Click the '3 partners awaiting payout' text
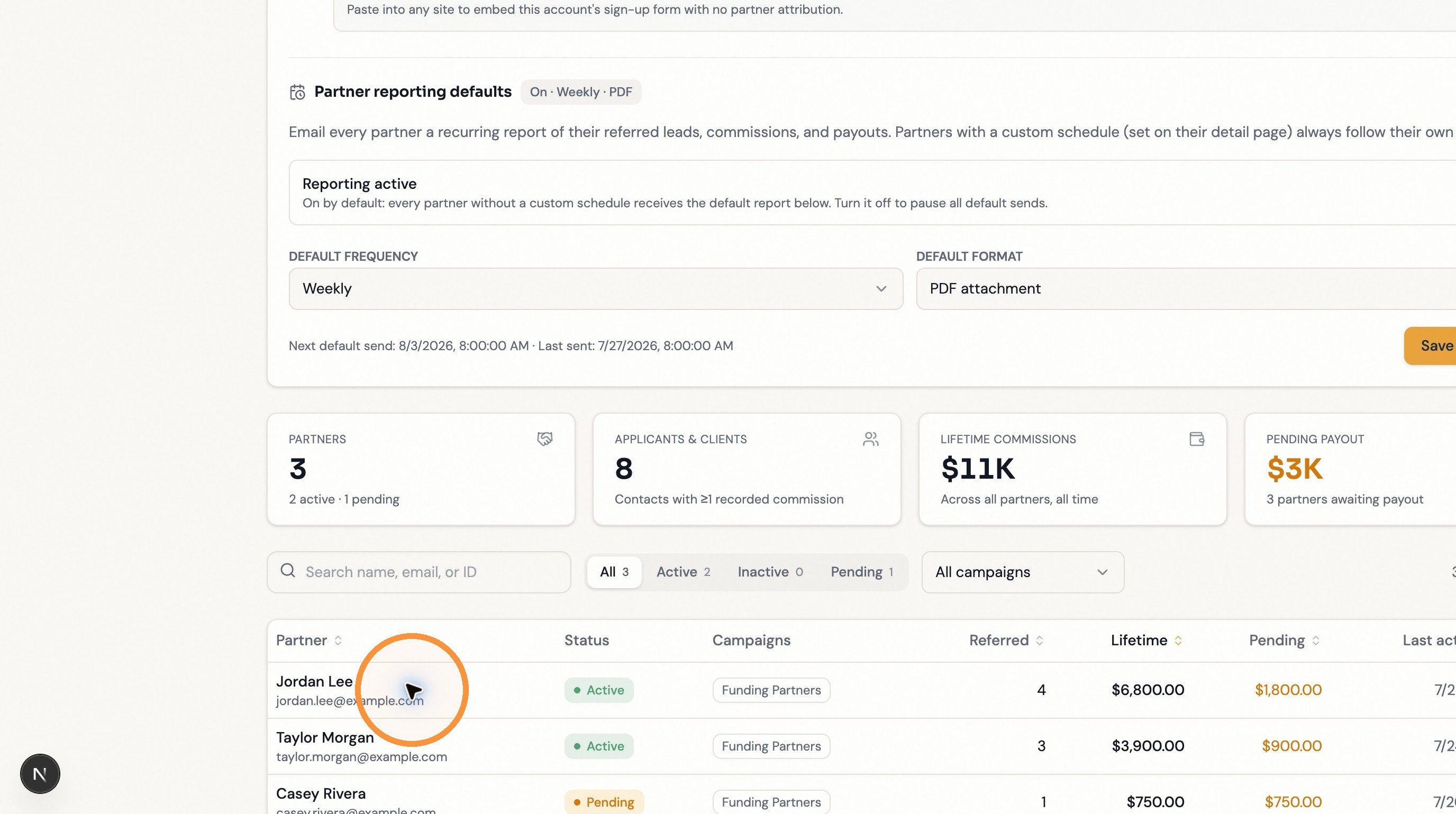The image size is (1456, 814). point(1345,499)
